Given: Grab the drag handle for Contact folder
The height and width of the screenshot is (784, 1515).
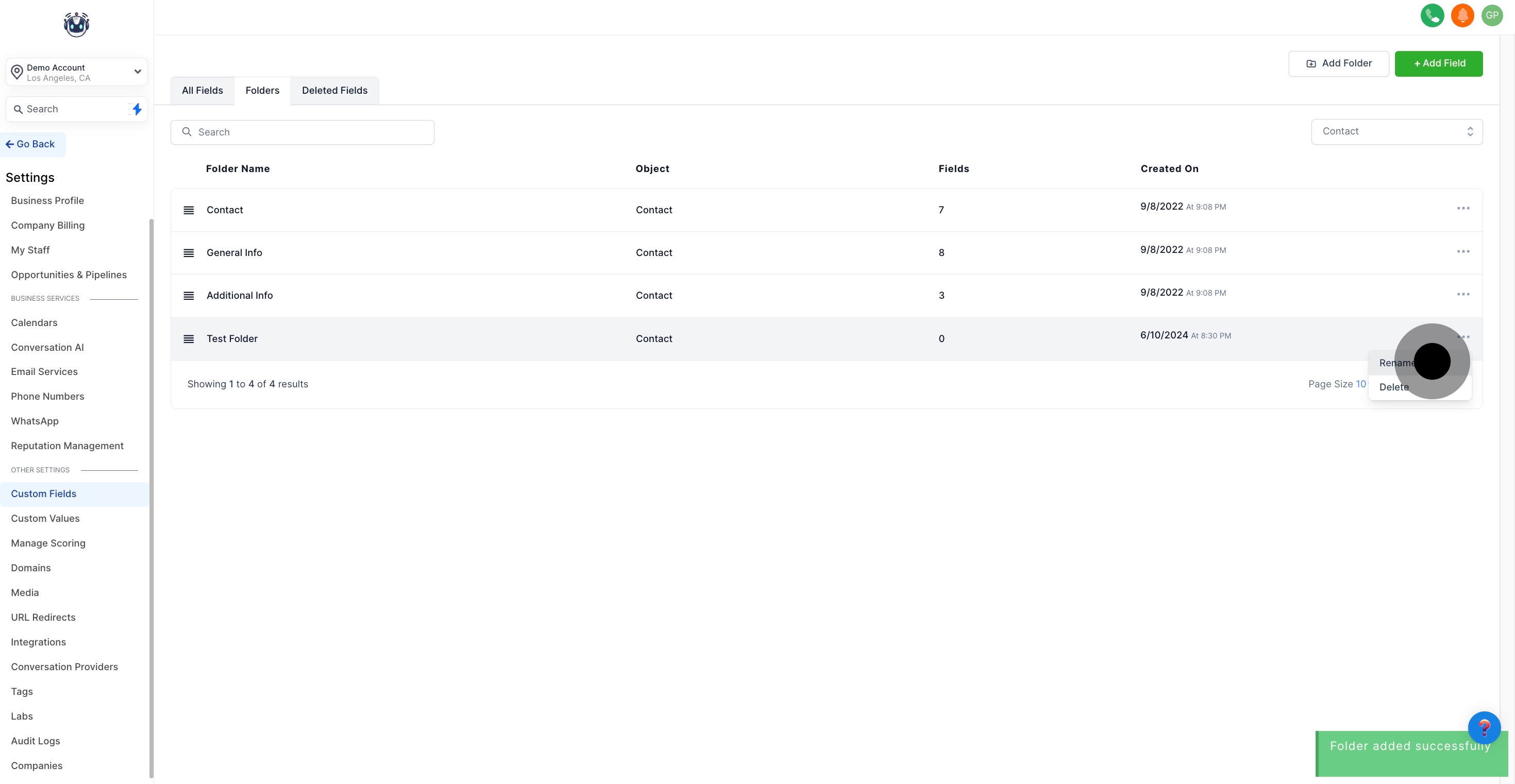Looking at the screenshot, I should 189,210.
